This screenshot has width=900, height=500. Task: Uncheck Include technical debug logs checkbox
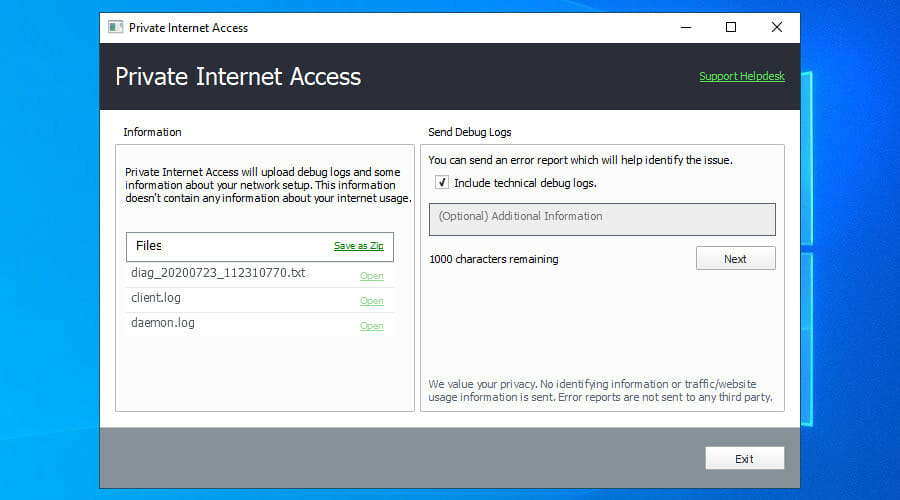point(441,183)
